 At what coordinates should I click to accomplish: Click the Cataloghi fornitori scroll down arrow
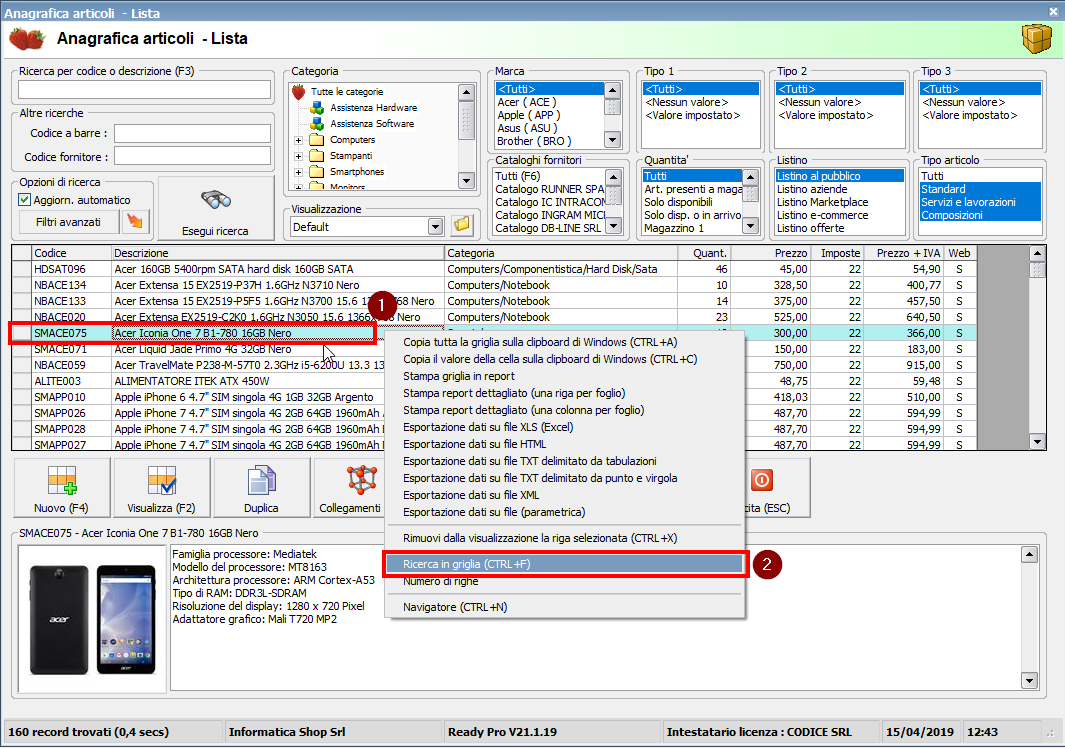[614, 226]
